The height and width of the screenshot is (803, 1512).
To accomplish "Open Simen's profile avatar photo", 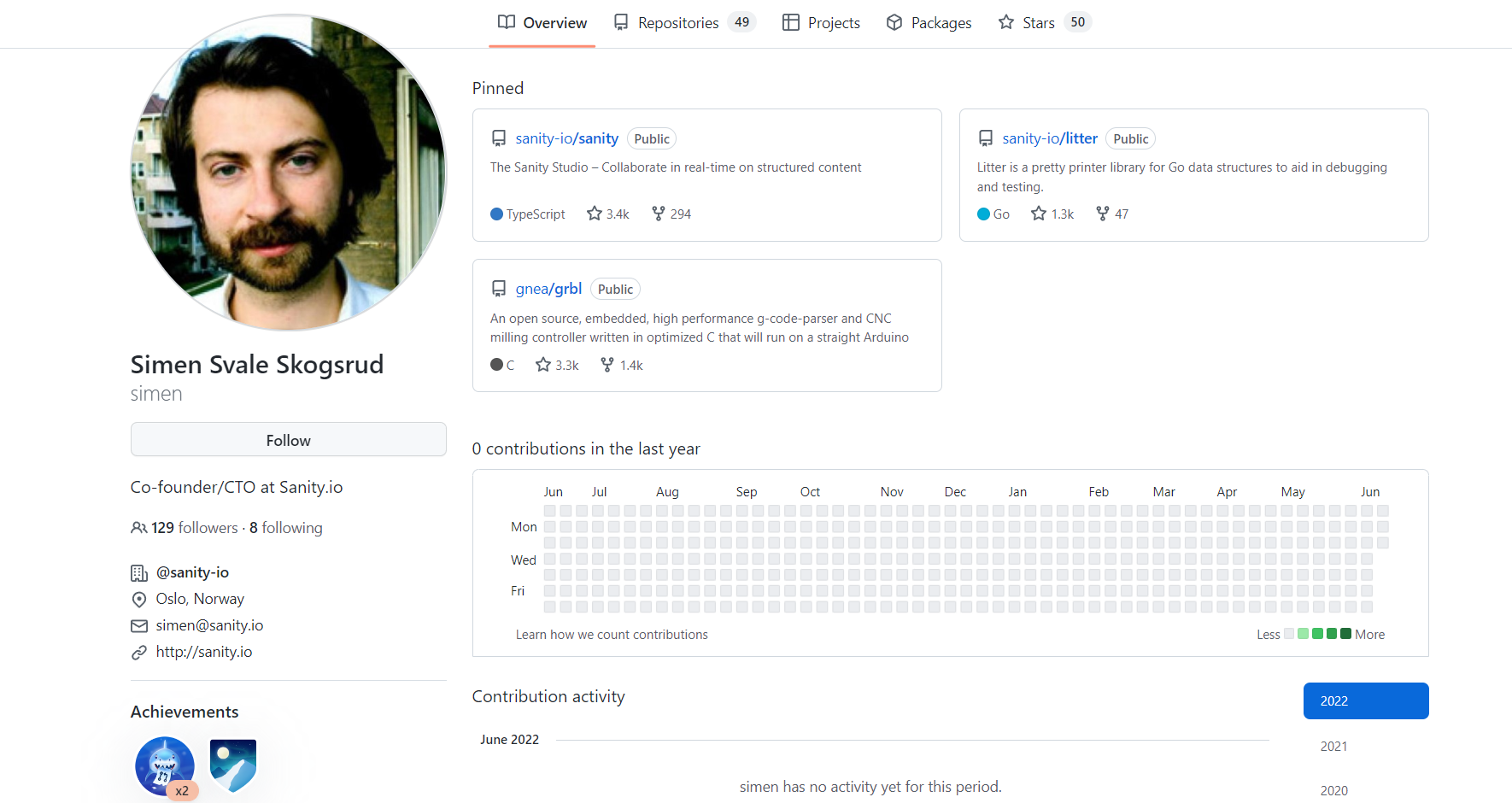I will [288, 173].
